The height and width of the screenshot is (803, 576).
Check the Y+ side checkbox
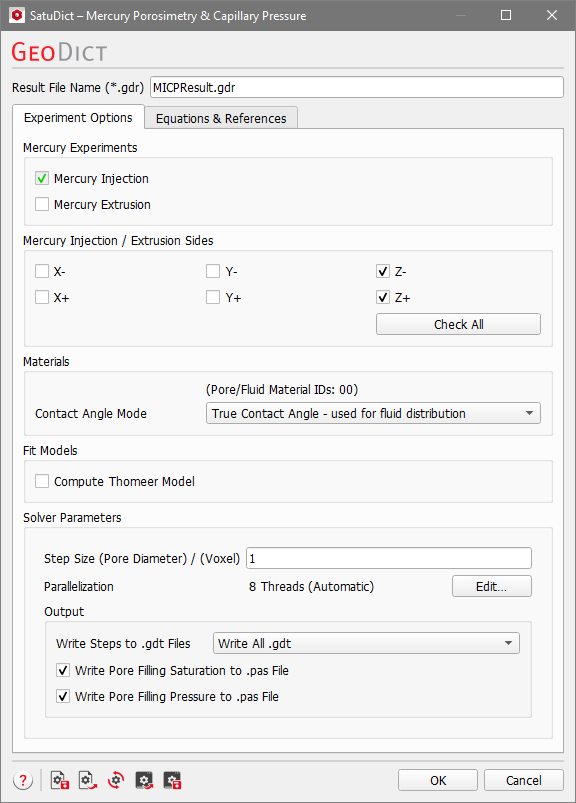[213, 298]
